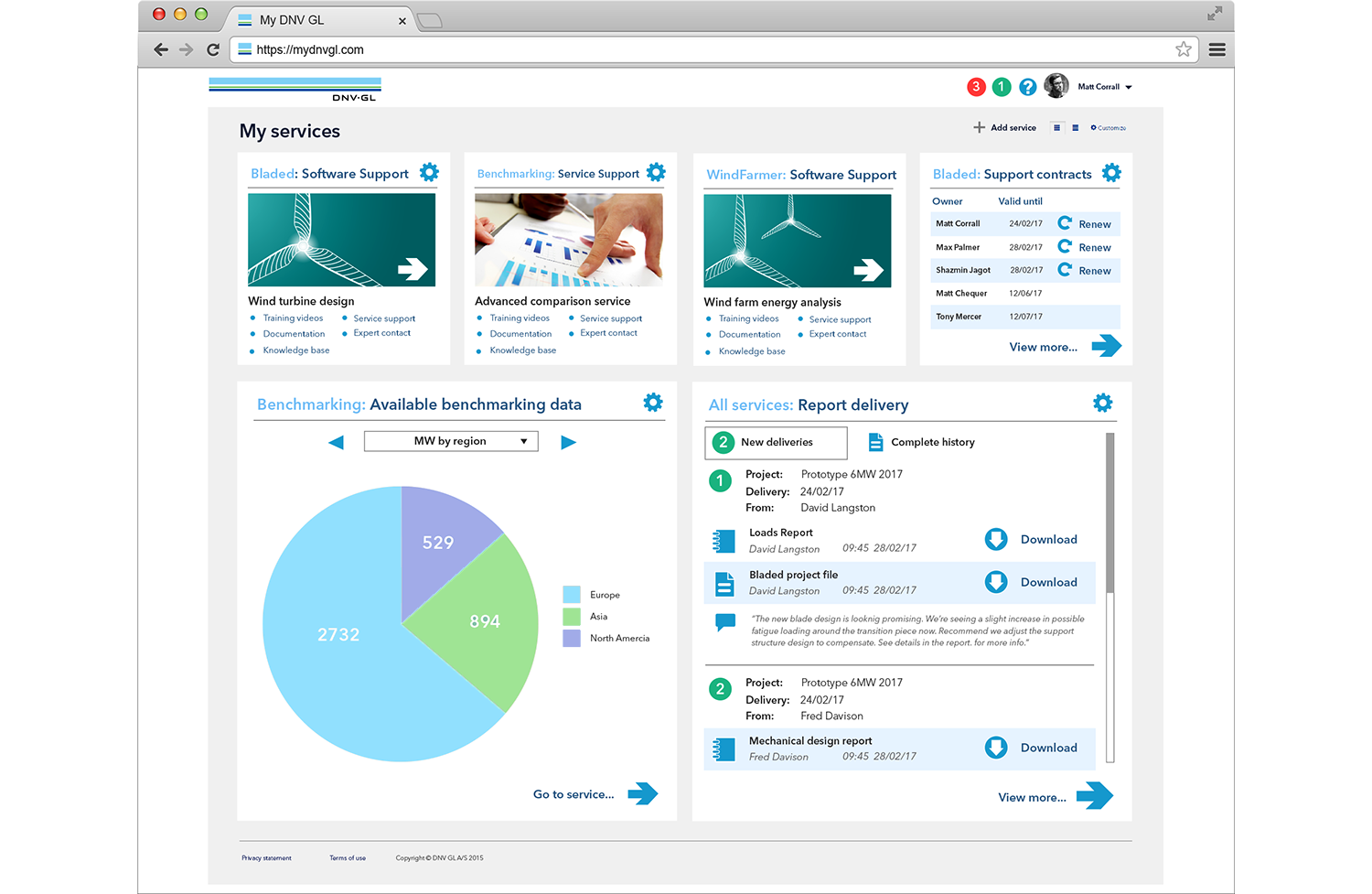Click blue arrow beside Support contracts View more
This screenshot has height=894, width=1372.
[x=1107, y=346]
